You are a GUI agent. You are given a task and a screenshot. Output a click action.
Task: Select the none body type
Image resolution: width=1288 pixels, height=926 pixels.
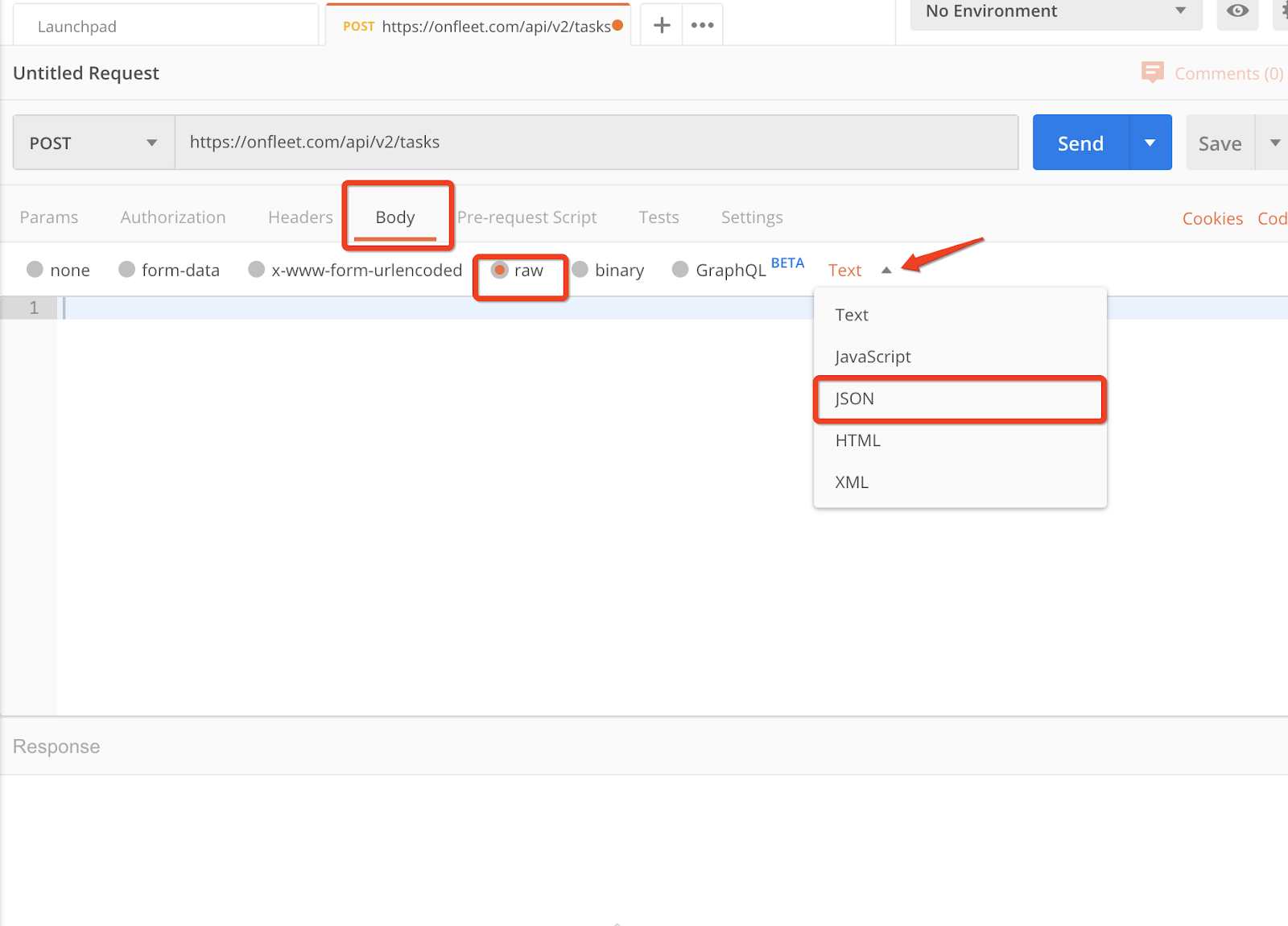35,269
